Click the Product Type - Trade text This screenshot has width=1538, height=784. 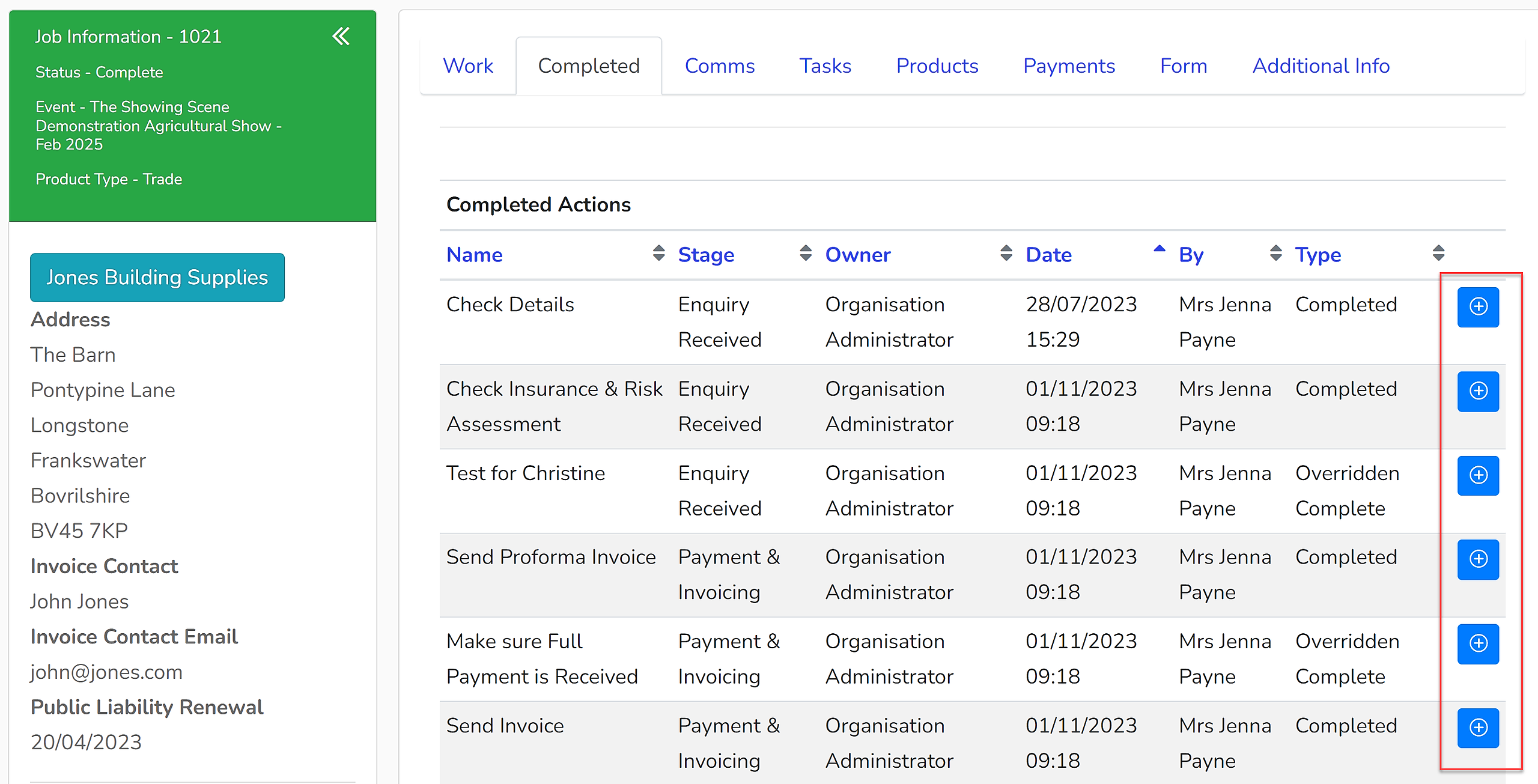click(109, 179)
